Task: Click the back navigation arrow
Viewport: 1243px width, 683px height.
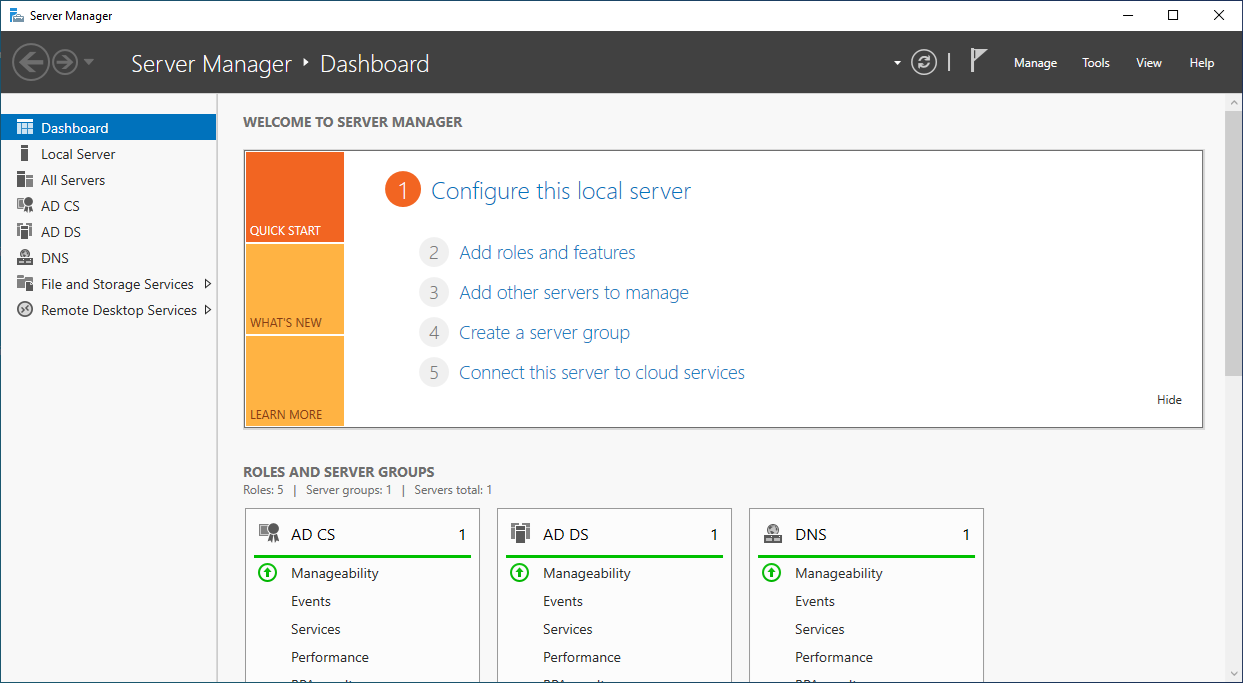Action: pyautogui.click(x=31, y=62)
